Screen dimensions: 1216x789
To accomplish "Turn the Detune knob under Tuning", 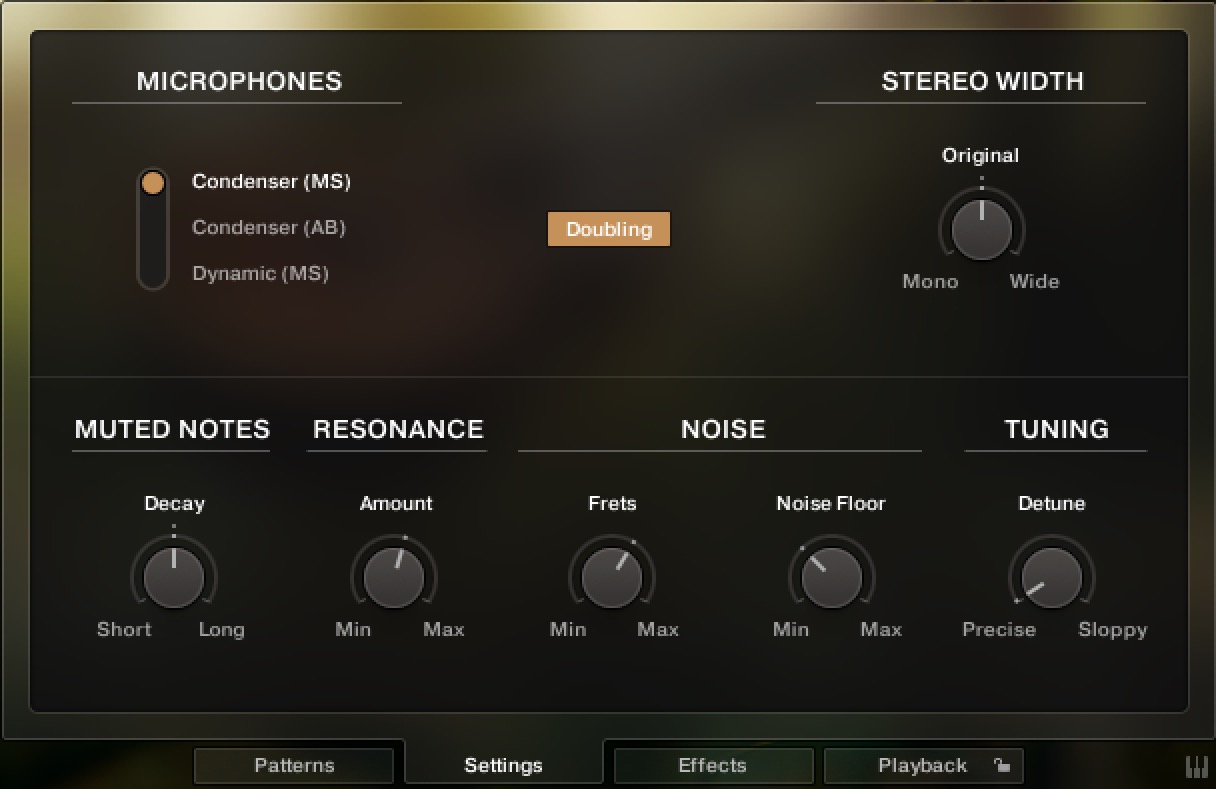I will coord(1051,576).
